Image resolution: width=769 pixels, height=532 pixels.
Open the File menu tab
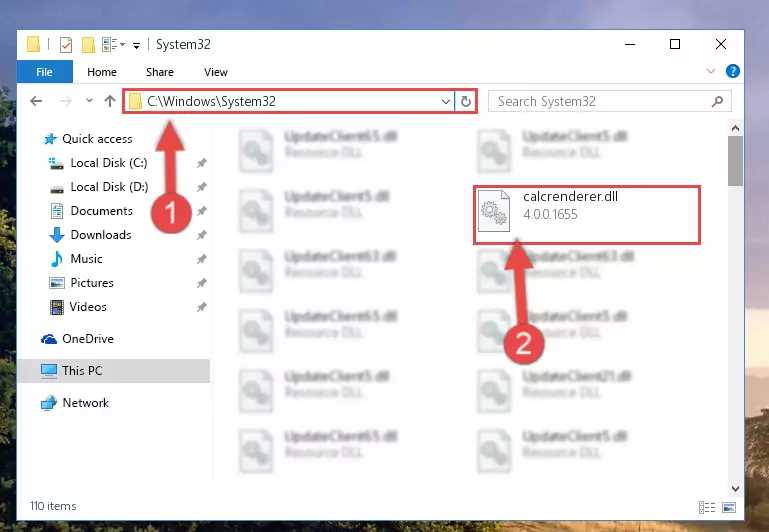click(45, 72)
